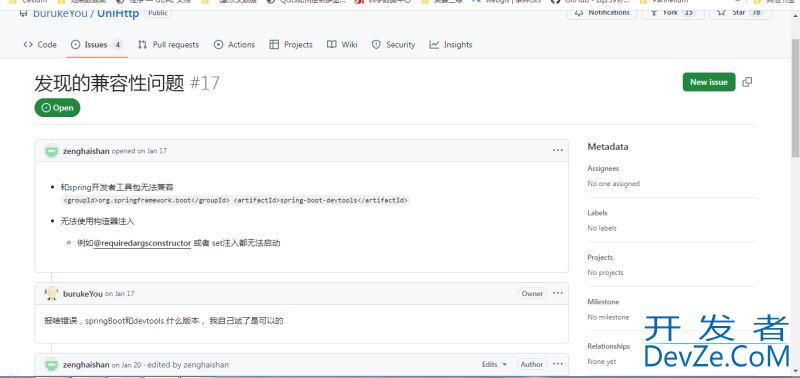This screenshot has width=800, height=378.
Task: Open the UniHttp repository link
Action: [x=117, y=13]
